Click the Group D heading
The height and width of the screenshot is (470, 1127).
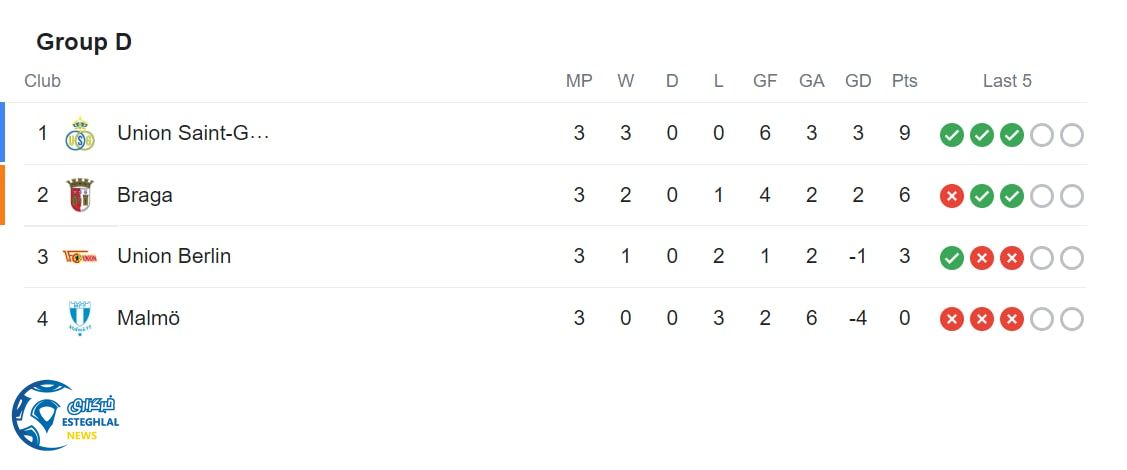[x=84, y=42]
